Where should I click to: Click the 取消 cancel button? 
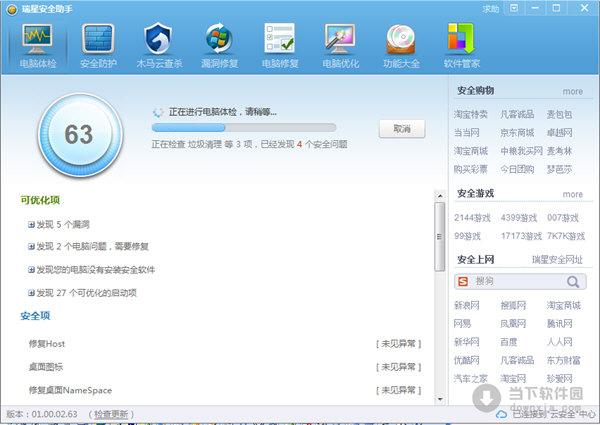[x=402, y=129]
